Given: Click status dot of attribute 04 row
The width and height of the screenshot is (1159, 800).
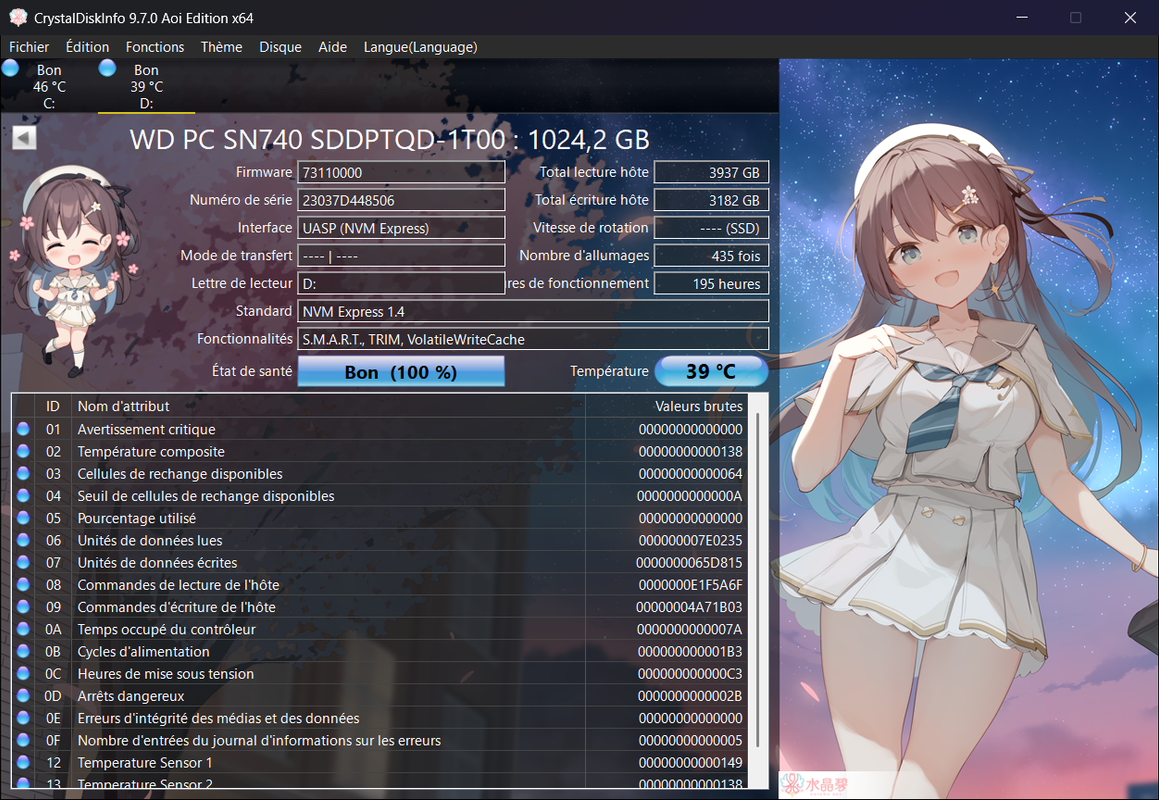Looking at the screenshot, I should point(23,495).
